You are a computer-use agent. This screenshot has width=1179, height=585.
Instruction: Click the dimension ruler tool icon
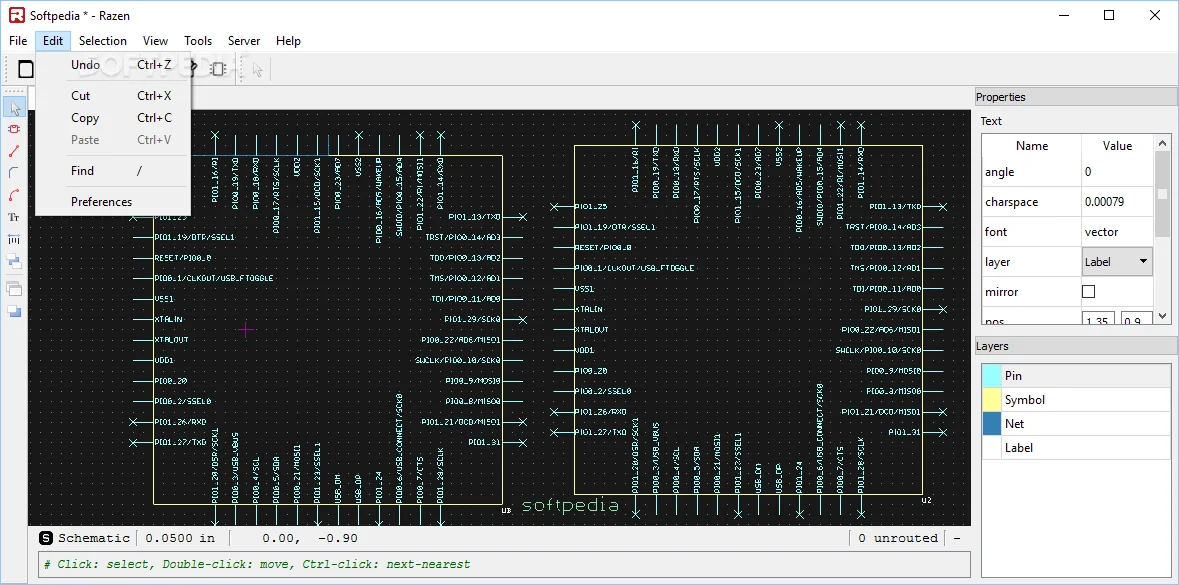[14, 240]
